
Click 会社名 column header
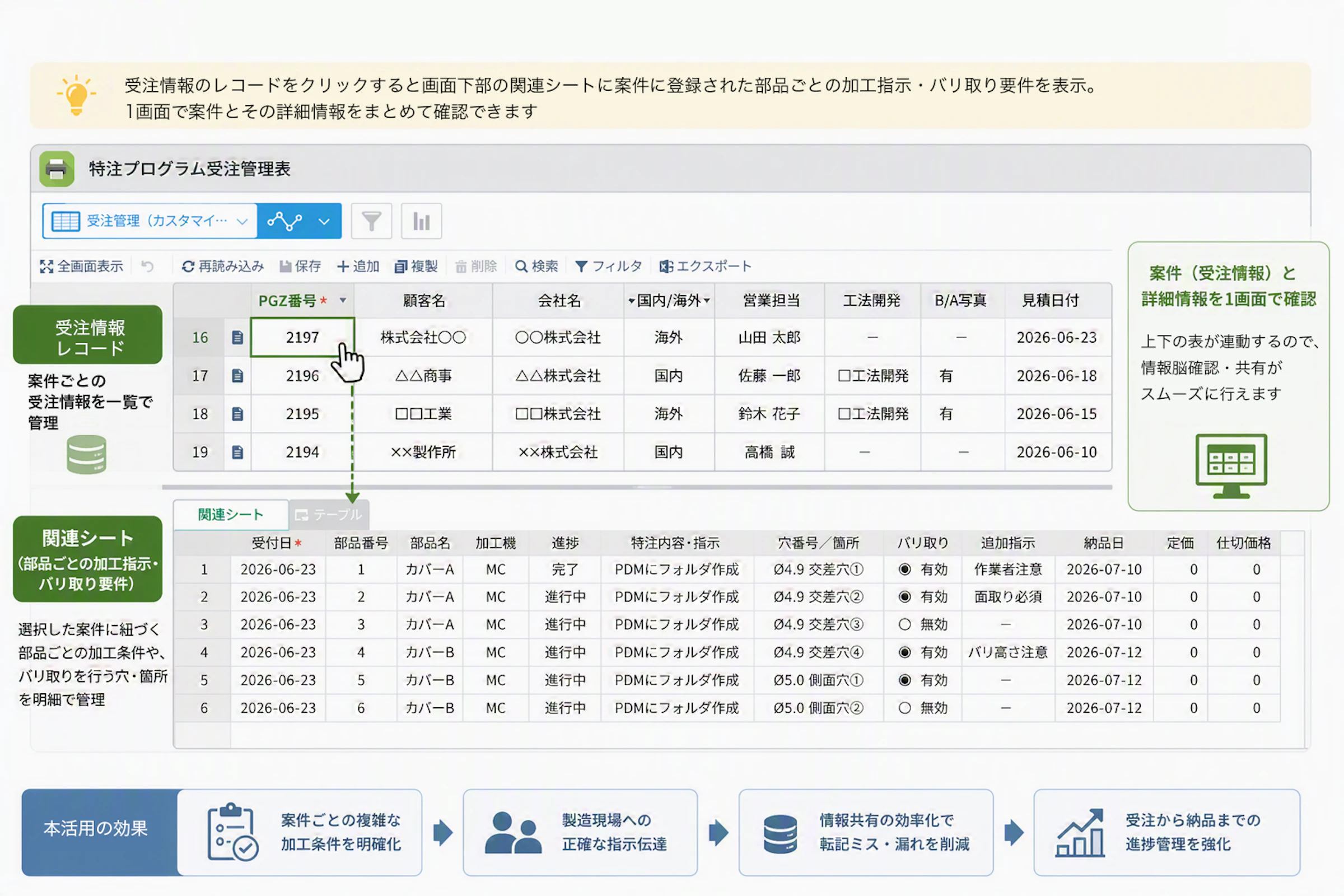point(558,301)
